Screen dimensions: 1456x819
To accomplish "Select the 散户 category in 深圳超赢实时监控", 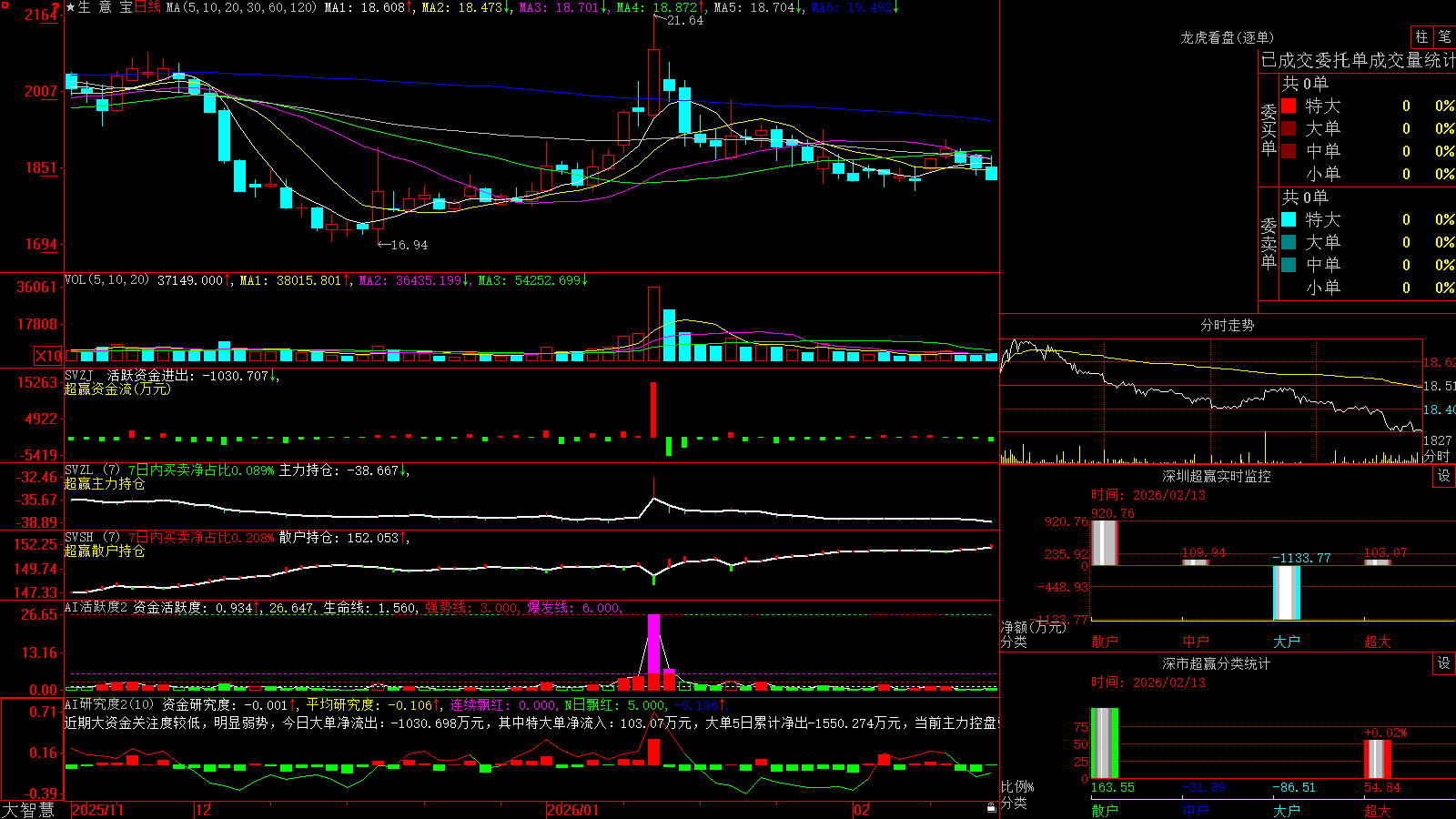I will 1104,642.
